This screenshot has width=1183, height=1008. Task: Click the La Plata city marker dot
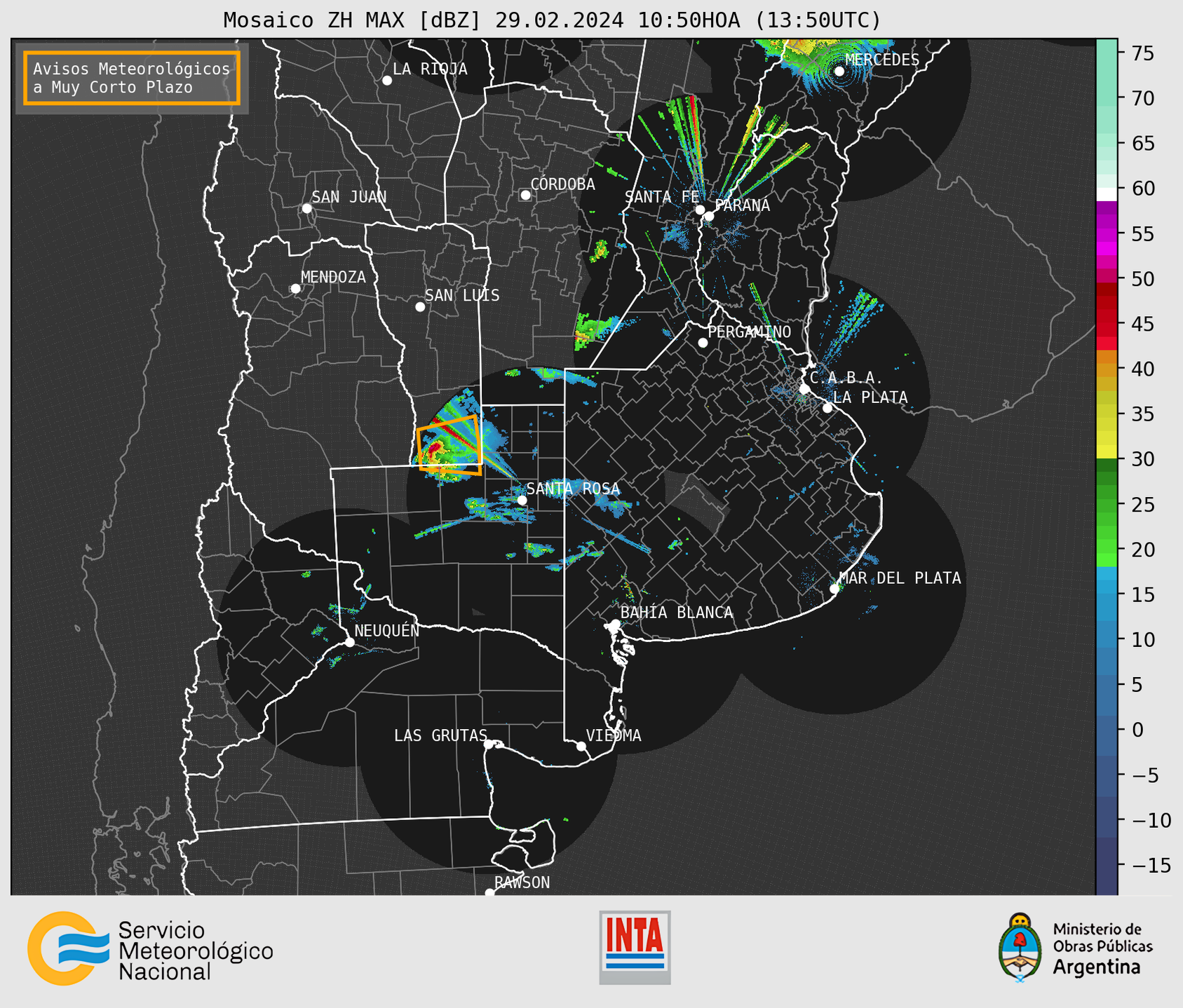pos(827,408)
